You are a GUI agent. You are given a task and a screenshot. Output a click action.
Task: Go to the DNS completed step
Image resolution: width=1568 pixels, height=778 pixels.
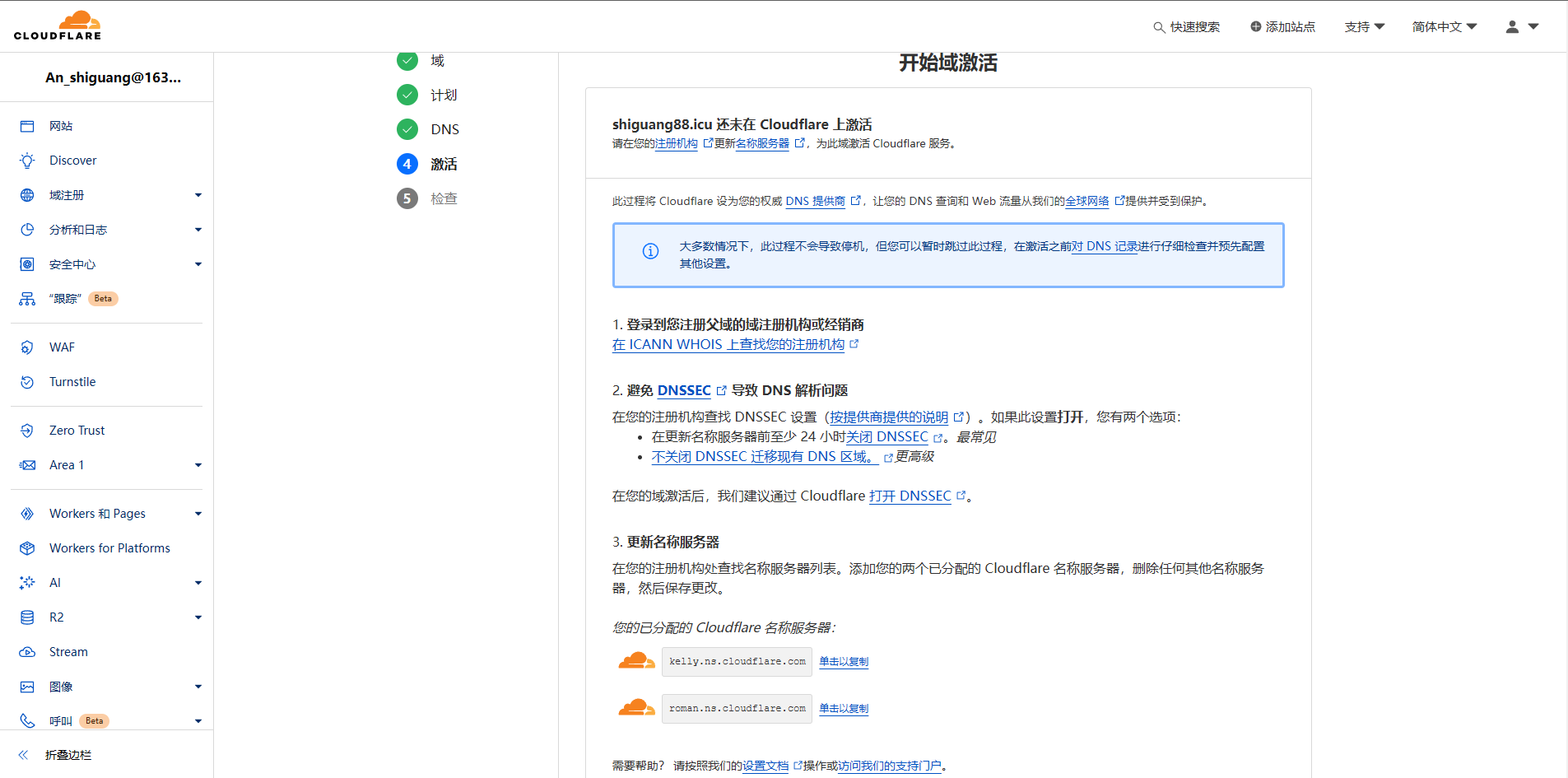click(x=428, y=129)
